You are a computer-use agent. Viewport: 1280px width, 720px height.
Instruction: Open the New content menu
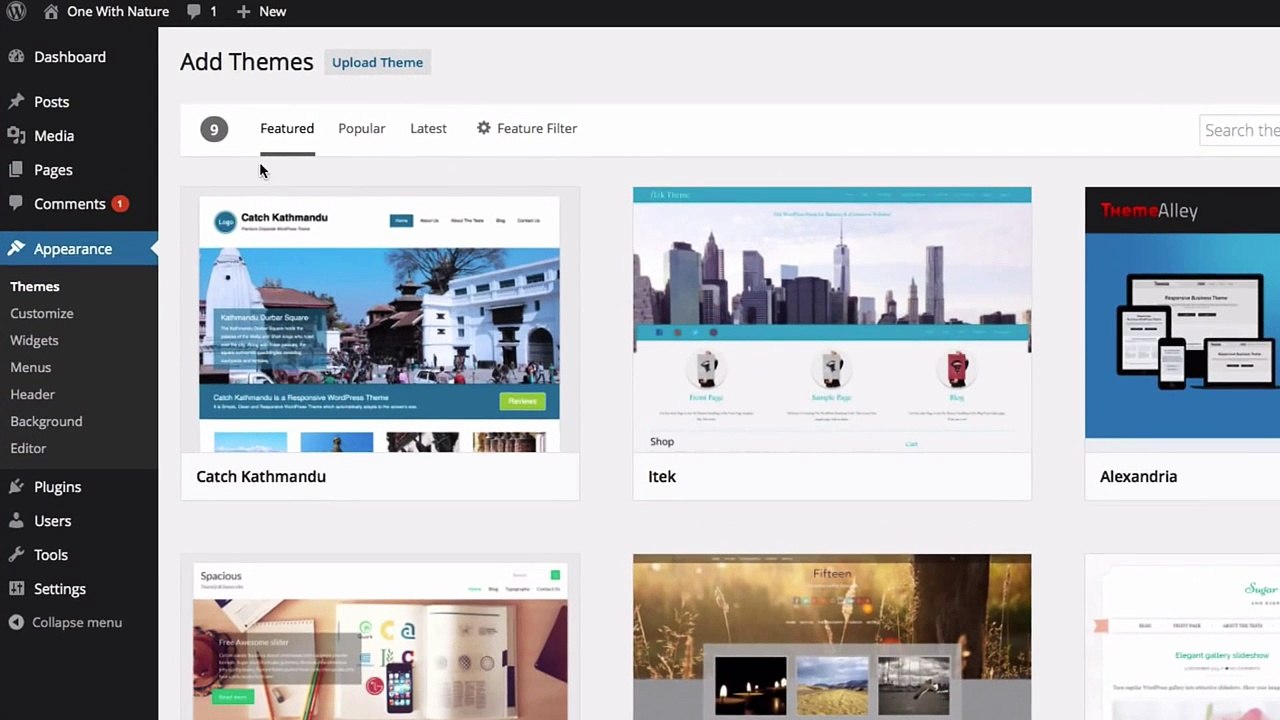coord(262,12)
